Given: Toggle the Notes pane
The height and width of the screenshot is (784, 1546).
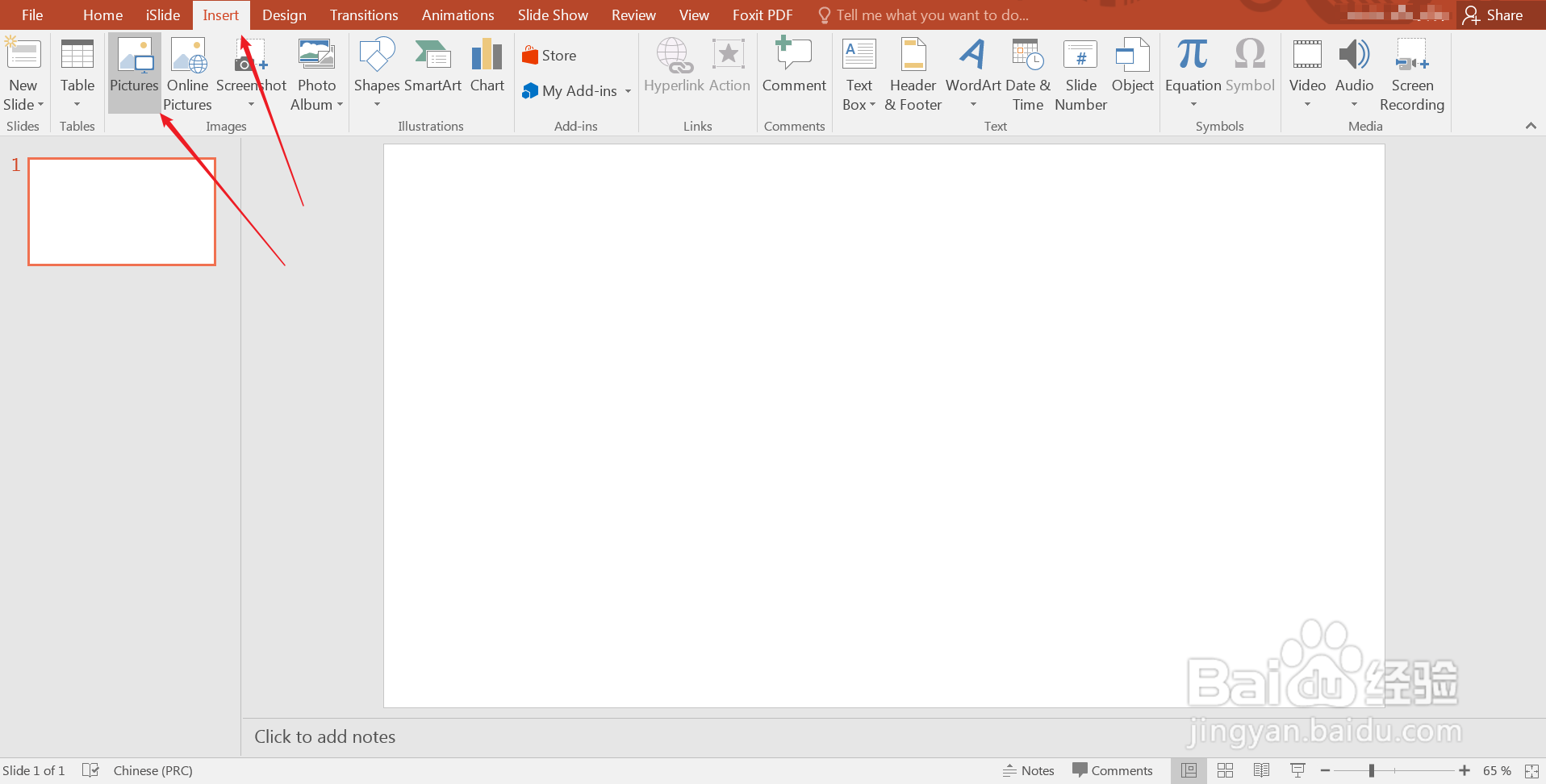Looking at the screenshot, I should pos(1029,770).
